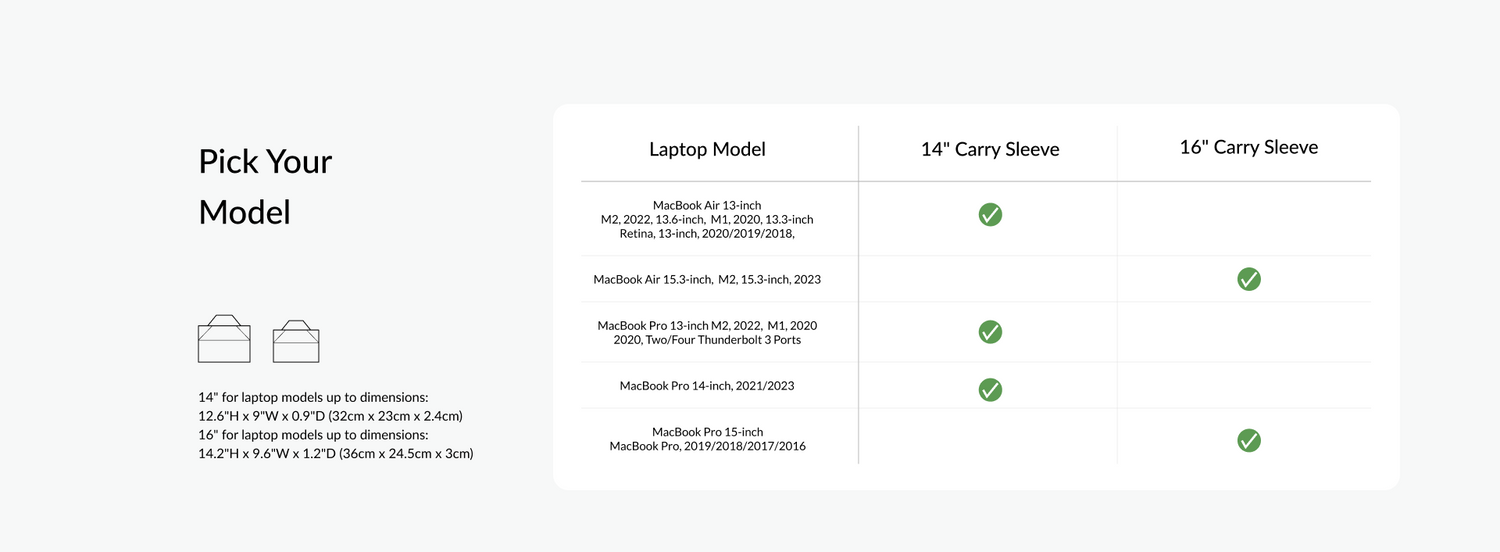
Task: Click green checkmark for MacBook Pro 15-inch
Action: click(1248, 440)
